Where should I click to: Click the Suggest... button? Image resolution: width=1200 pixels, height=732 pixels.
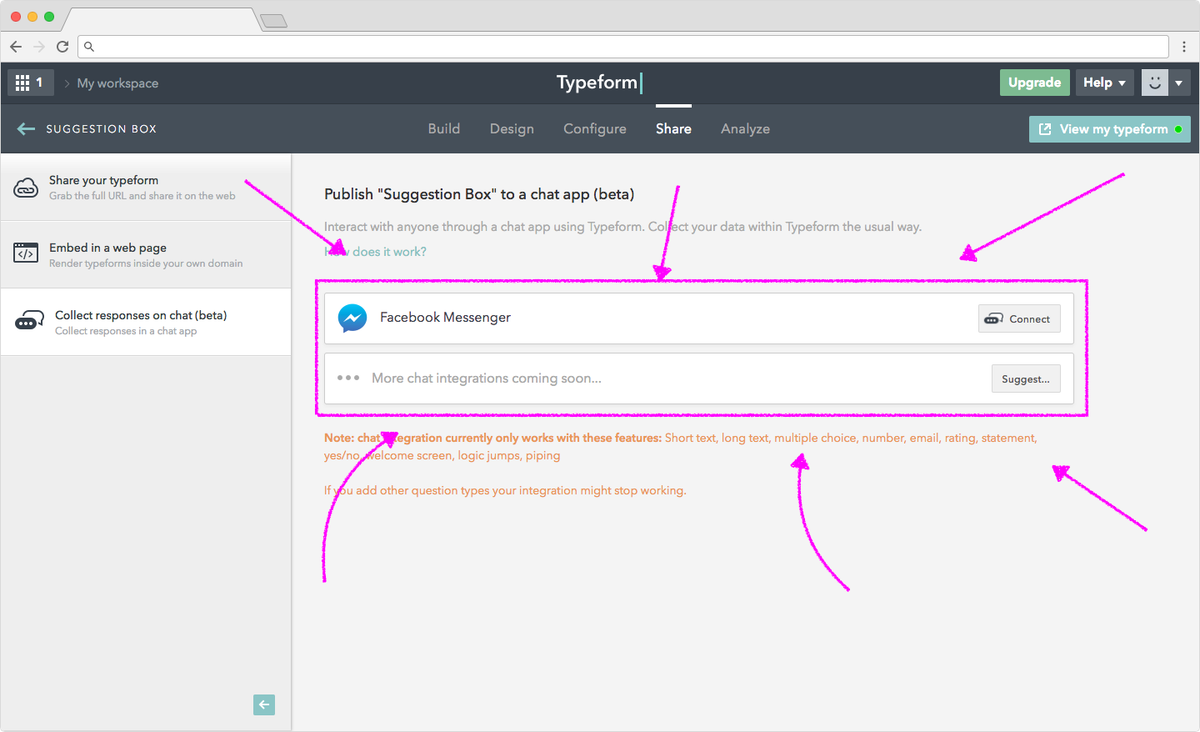(x=1026, y=379)
